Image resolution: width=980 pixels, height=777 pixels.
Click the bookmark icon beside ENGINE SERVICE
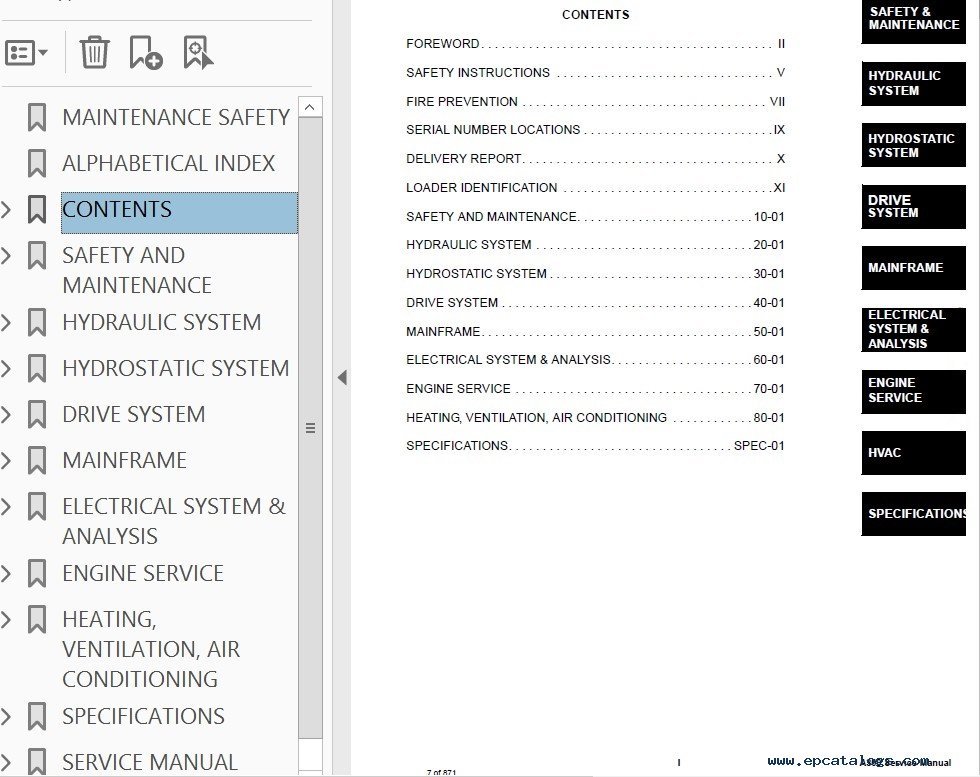37,573
